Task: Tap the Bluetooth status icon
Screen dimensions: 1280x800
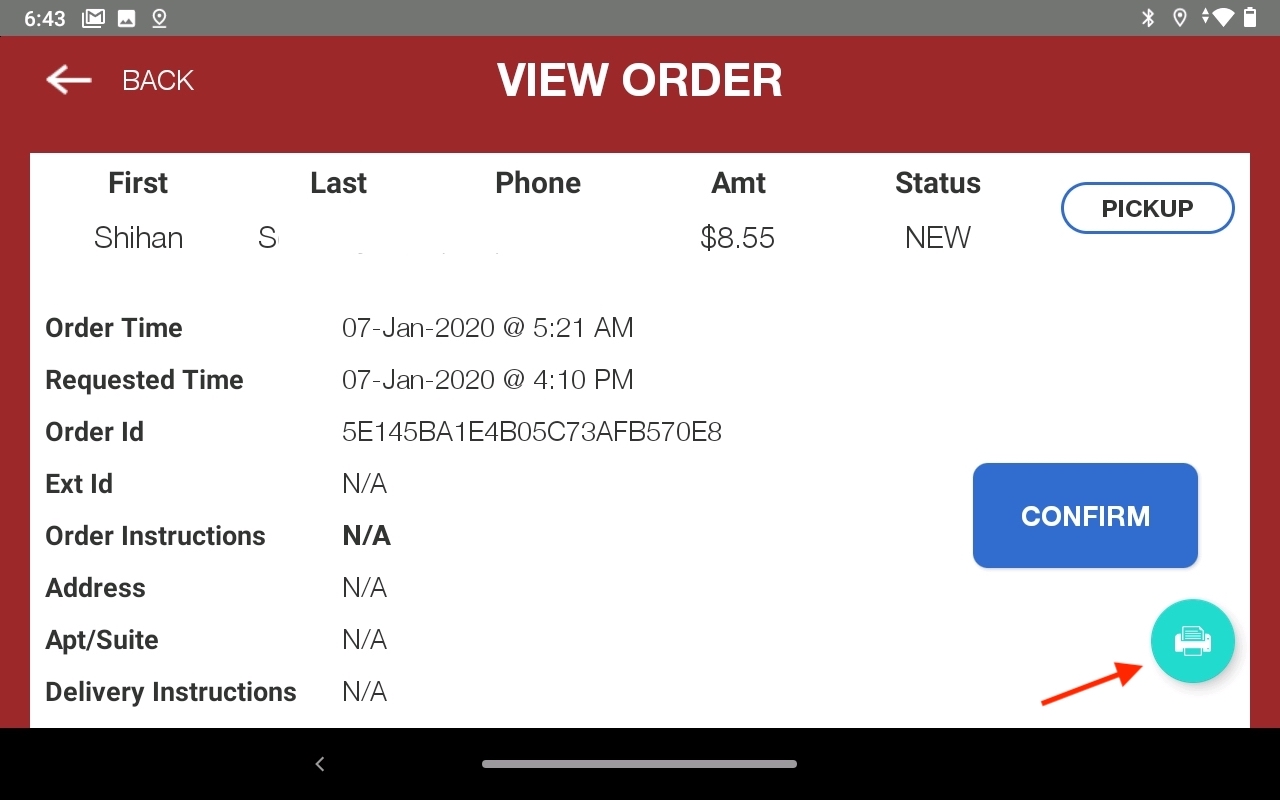Action: pyautogui.click(x=1148, y=18)
